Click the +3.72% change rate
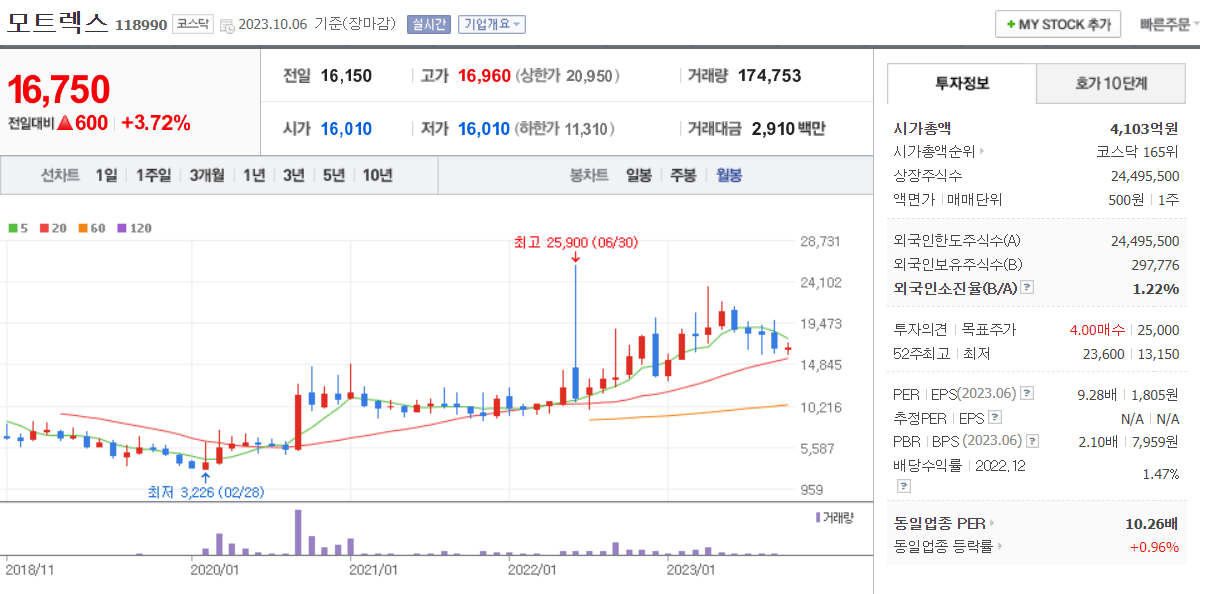 point(156,123)
